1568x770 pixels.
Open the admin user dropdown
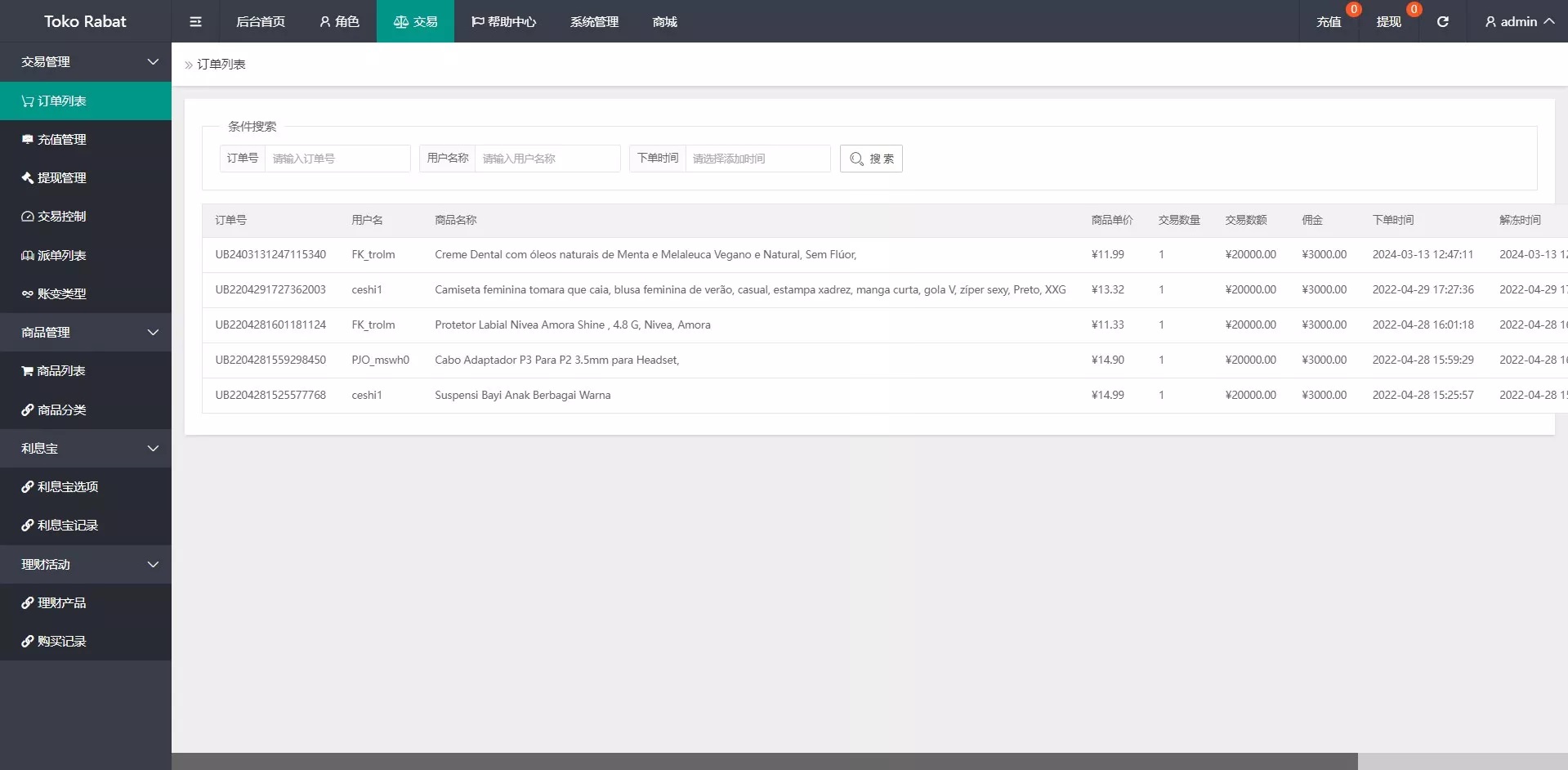1518,22
